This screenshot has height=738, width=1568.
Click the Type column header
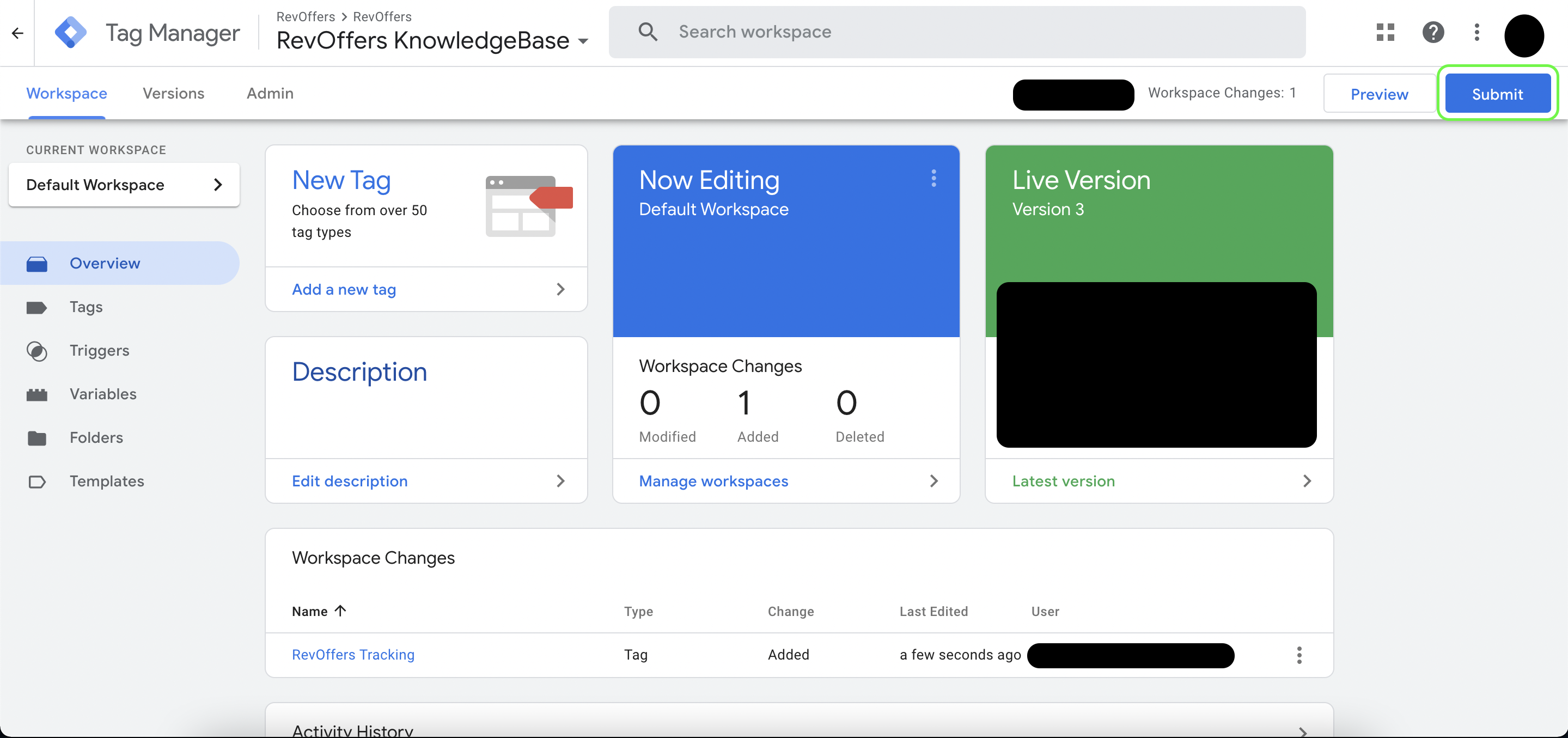point(638,611)
